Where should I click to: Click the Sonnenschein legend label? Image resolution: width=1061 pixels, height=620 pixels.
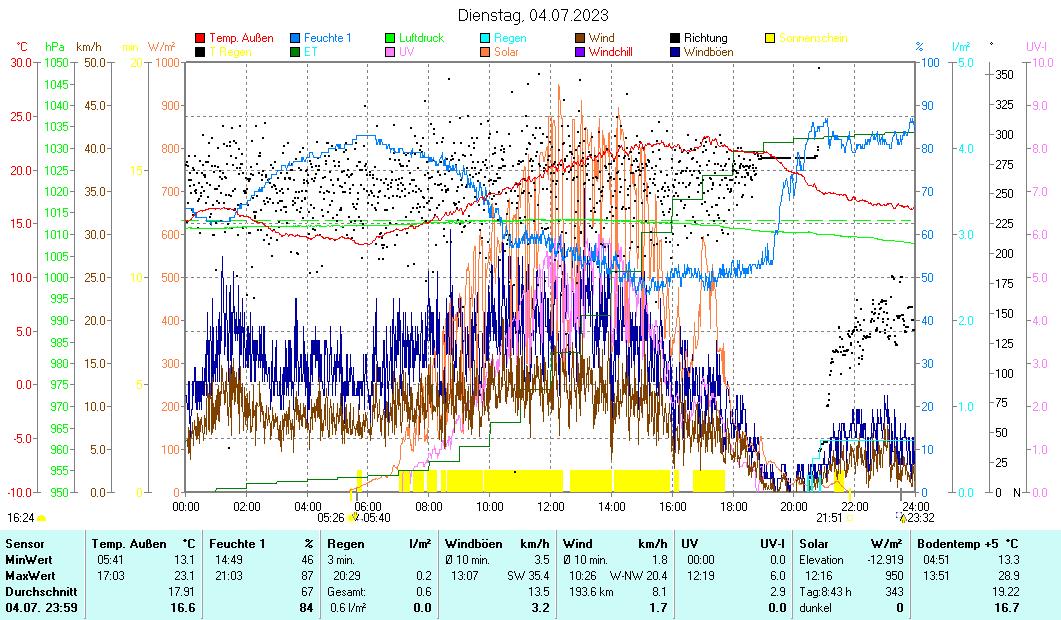(813, 39)
